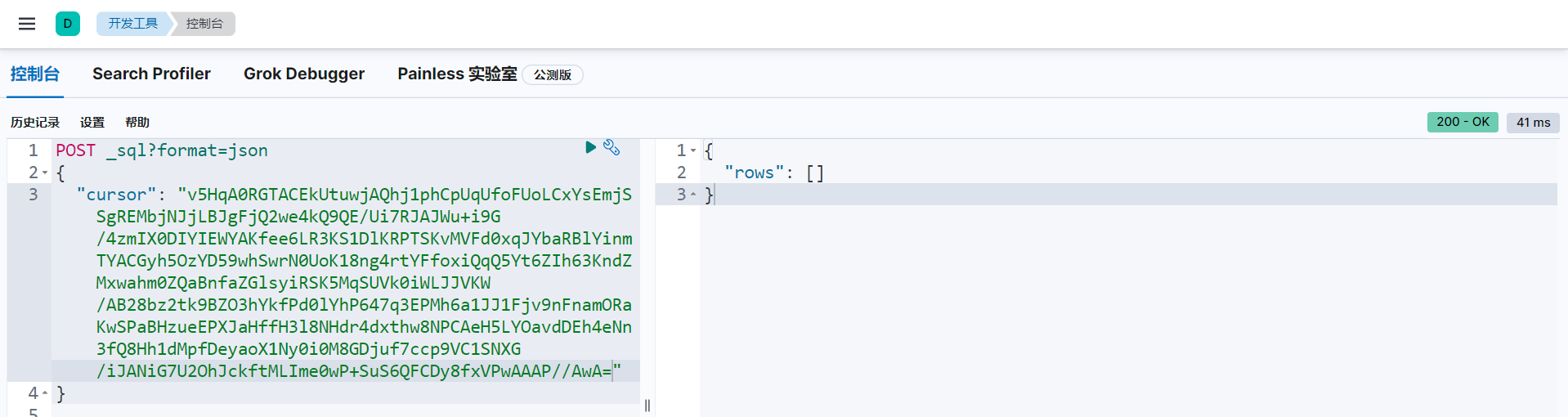Switch to the Search Profiler tab

(x=151, y=74)
